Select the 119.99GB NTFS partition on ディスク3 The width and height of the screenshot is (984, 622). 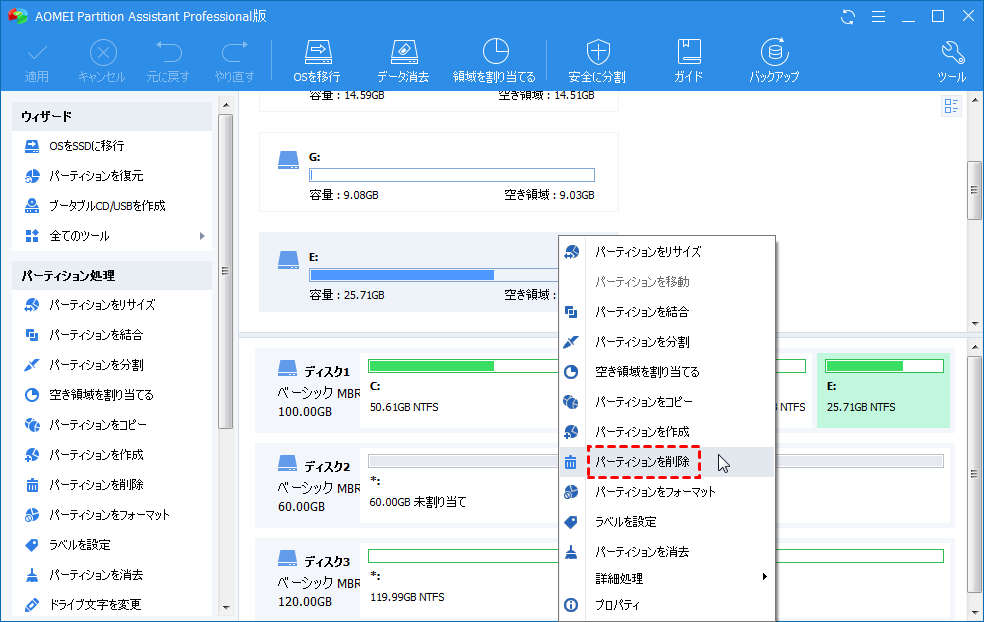tap(460, 581)
